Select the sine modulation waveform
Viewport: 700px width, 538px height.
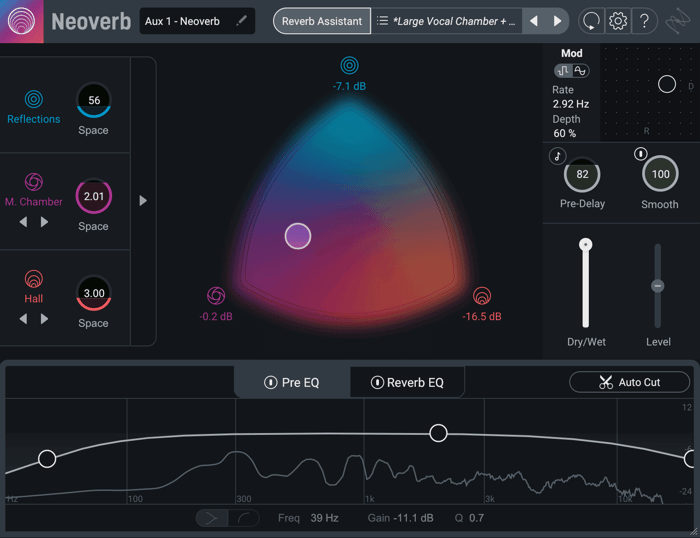580,71
